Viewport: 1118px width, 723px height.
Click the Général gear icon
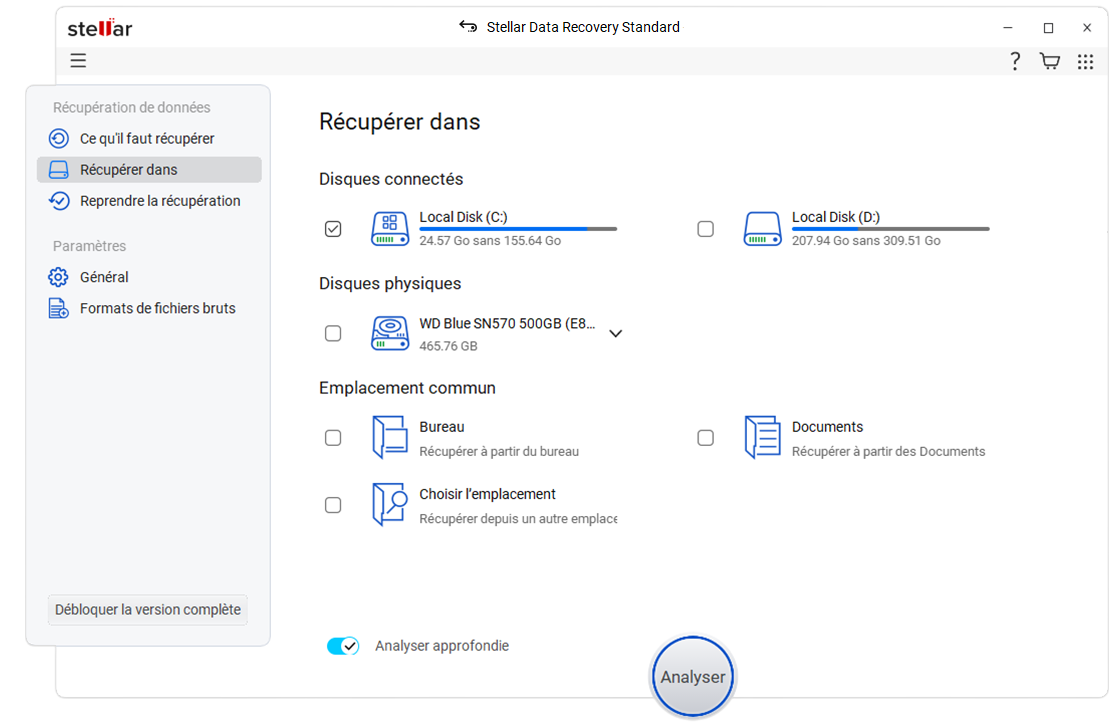click(x=58, y=277)
